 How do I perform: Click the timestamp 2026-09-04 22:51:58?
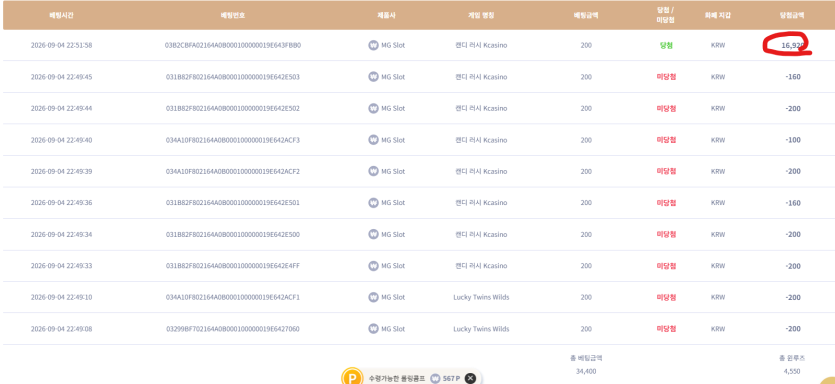[x=61, y=45]
